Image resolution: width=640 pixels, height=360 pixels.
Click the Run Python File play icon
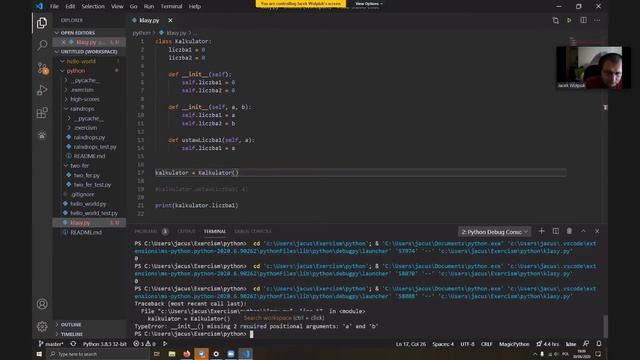pyautogui.click(x=569, y=20)
